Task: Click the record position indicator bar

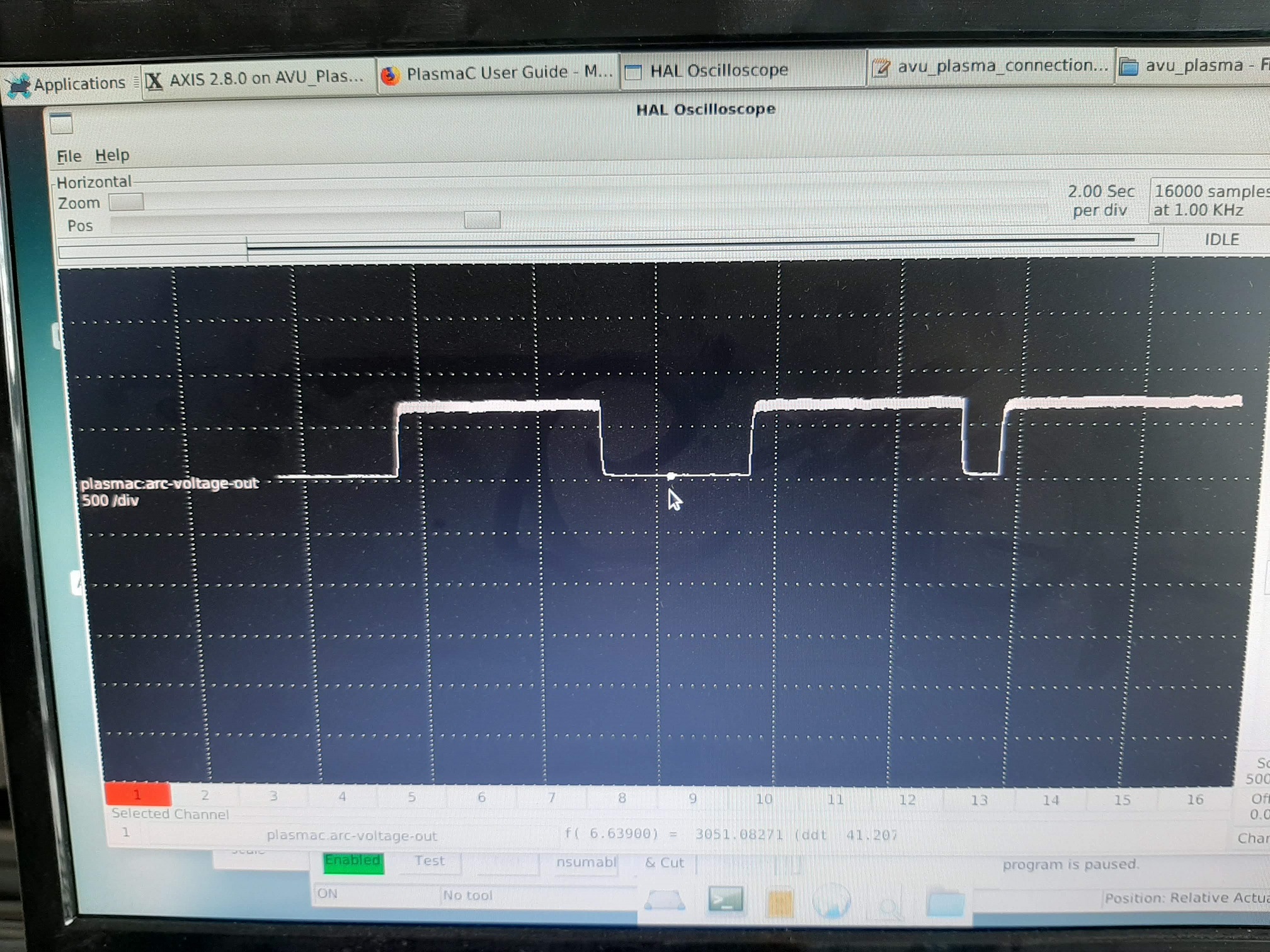Action: [x=609, y=247]
